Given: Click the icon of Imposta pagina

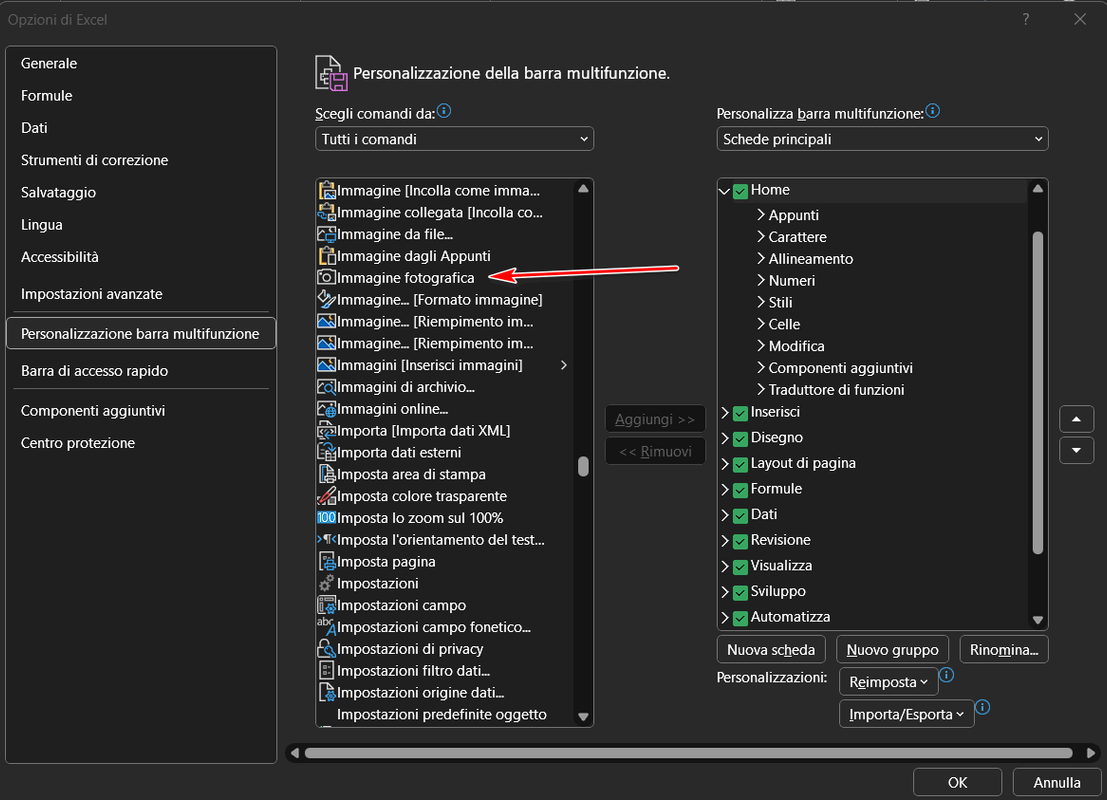Looking at the screenshot, I should pos(326,561).
